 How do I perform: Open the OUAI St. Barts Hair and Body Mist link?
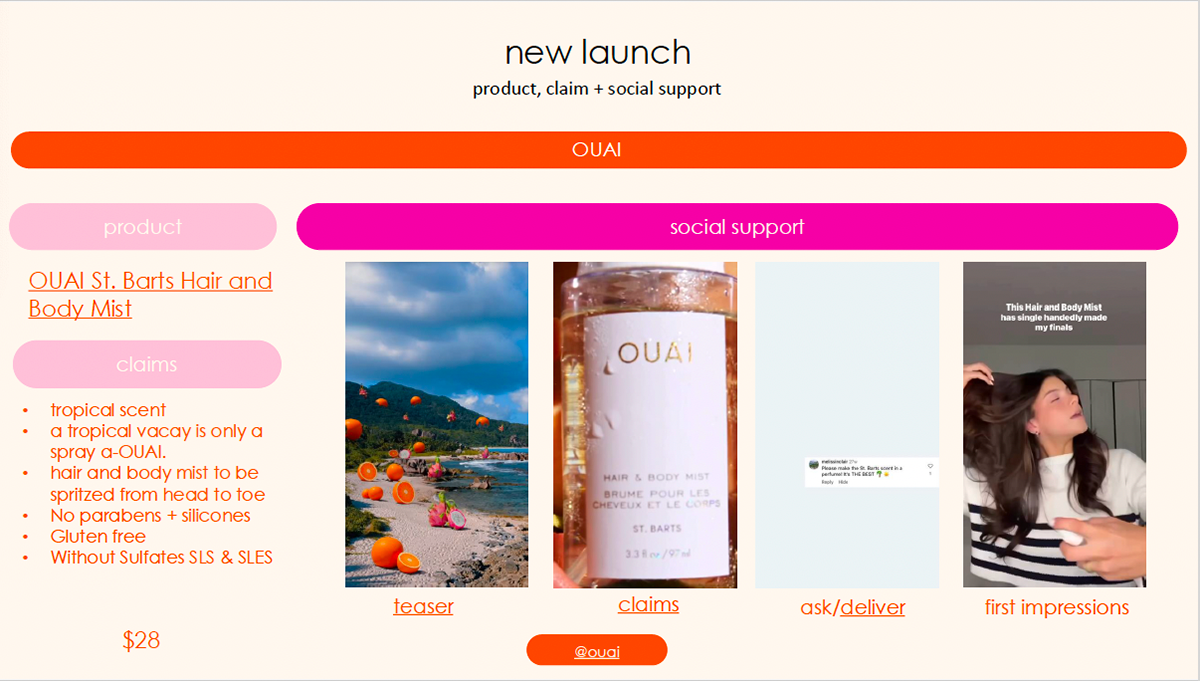pos(150,294)
